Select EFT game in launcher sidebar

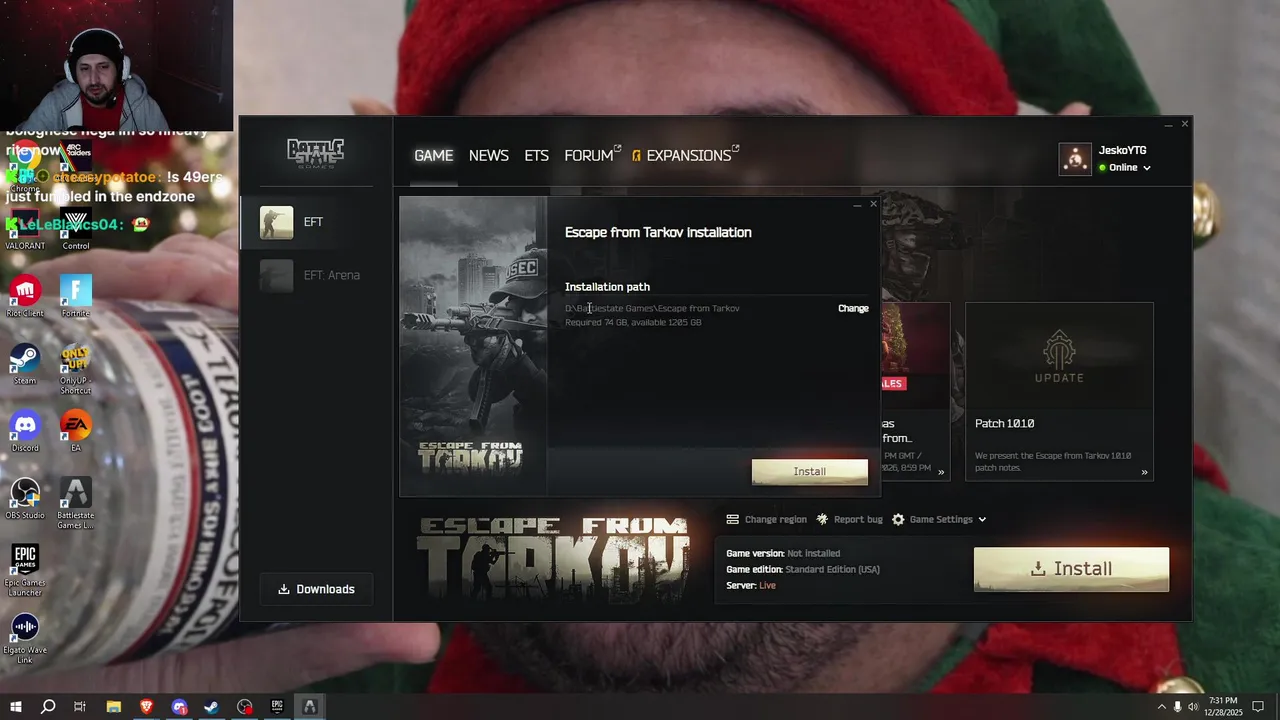(315, 222)
